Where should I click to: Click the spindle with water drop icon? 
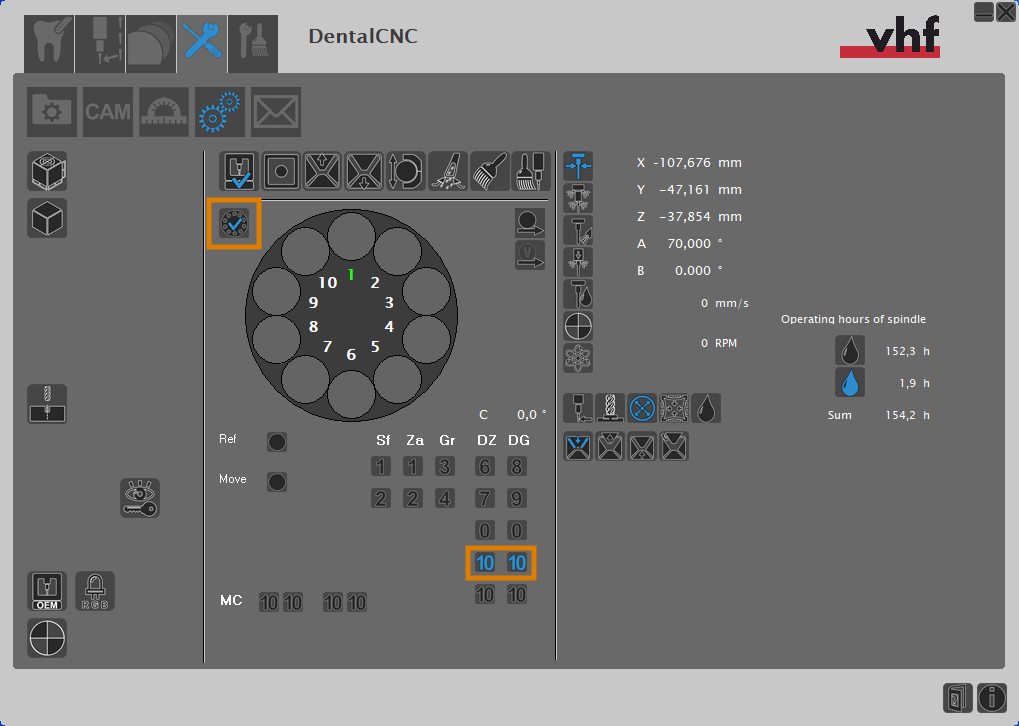pyautogui.click(x=578, y=294)
